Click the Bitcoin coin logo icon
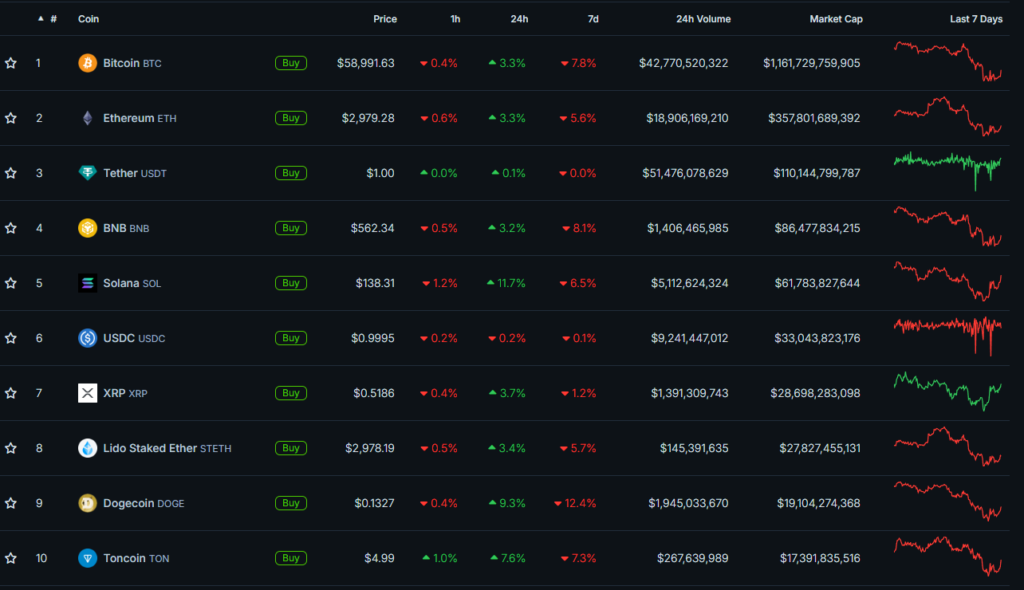 click(88, 63)
